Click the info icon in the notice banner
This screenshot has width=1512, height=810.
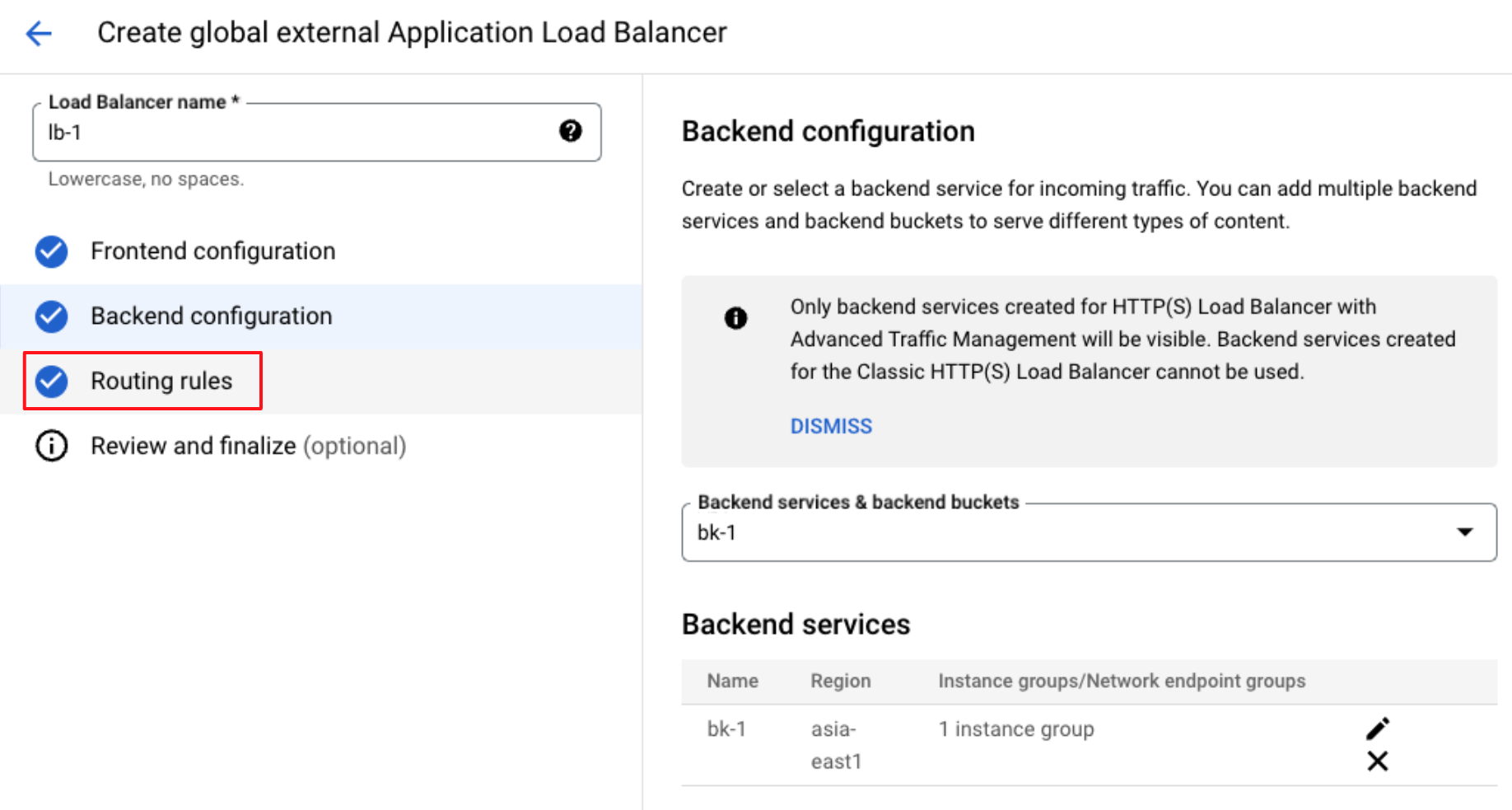click(735, 318)
